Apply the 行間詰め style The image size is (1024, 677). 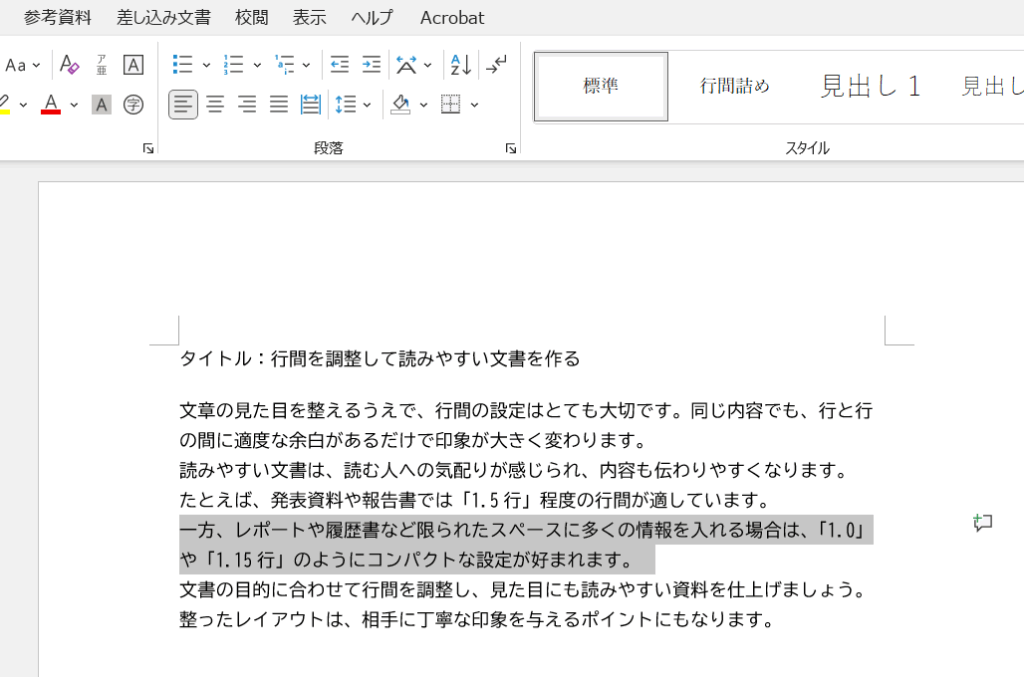(734, 86)
